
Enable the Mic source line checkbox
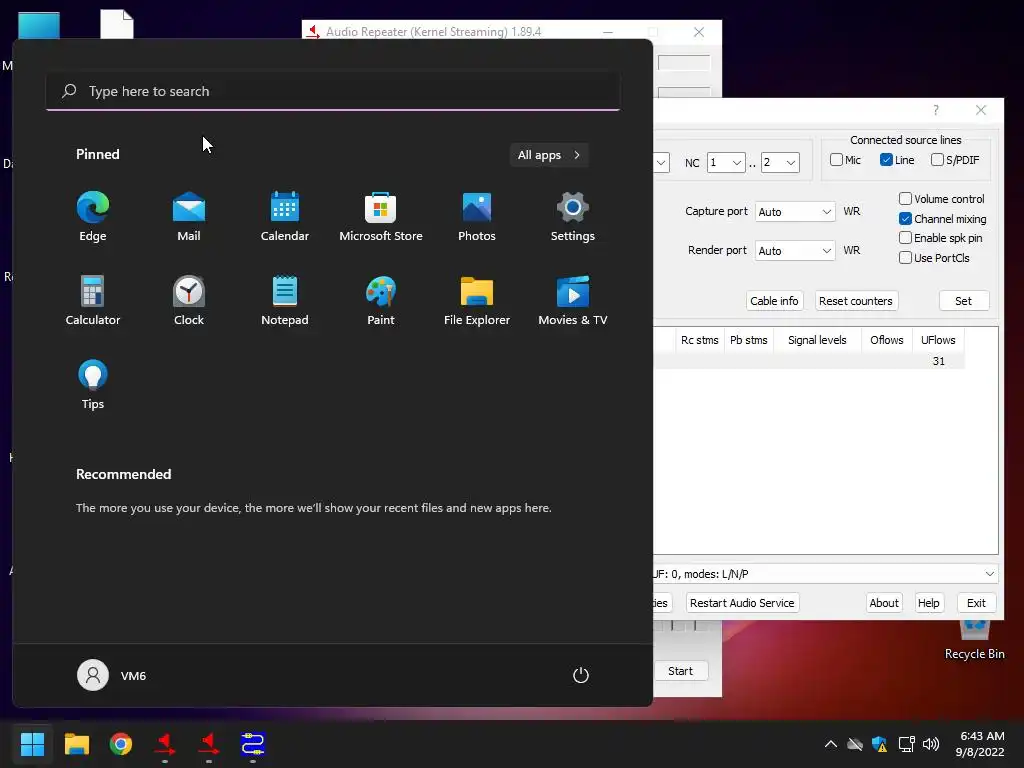(x=837, y=160)
